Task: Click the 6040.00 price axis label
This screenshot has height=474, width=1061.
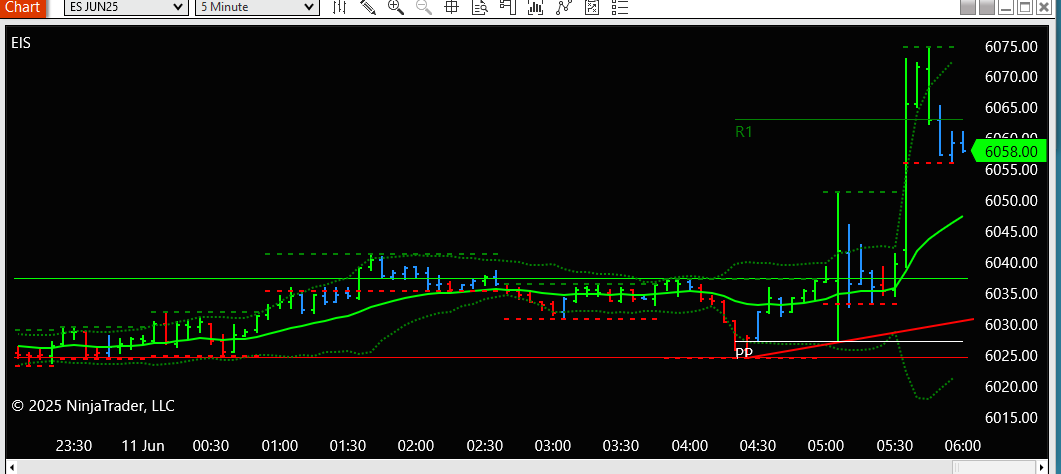Action: (1011, 262)
